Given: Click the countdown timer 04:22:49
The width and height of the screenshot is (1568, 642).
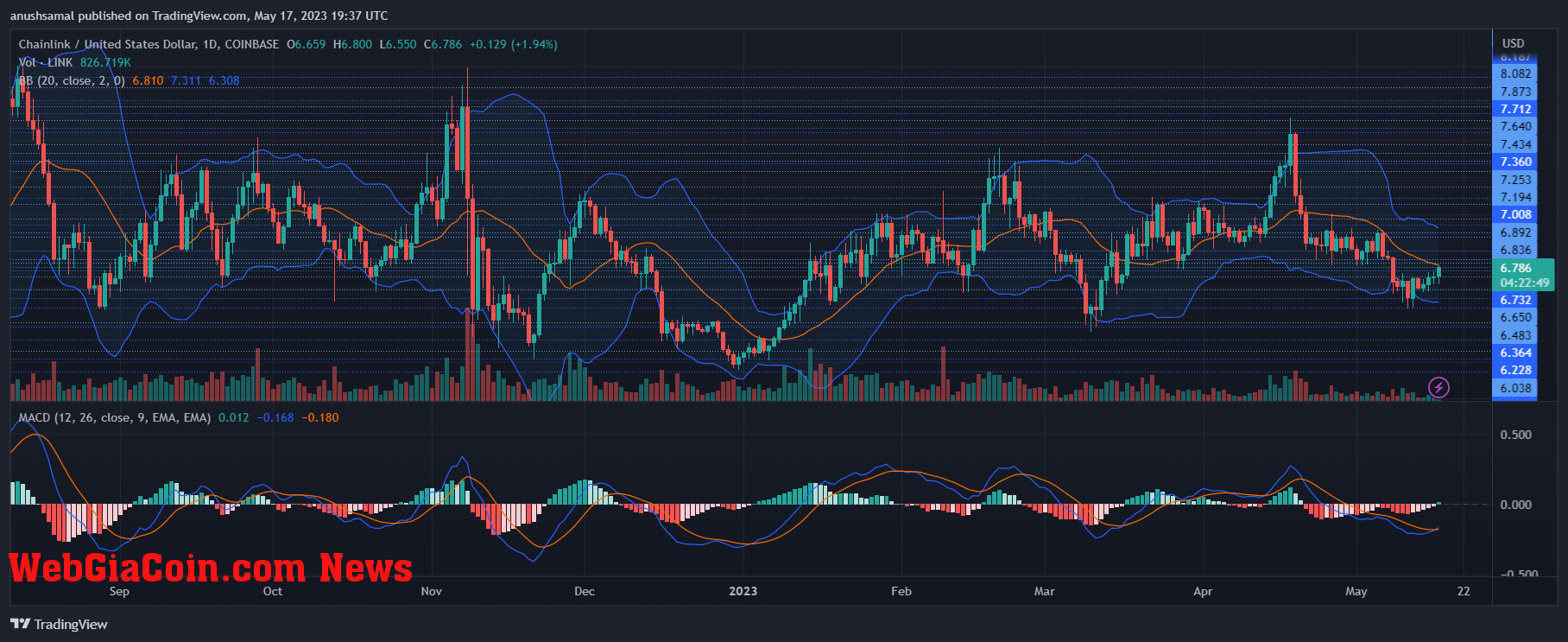Looking at the screenshot, I should tap(1523, 283).
